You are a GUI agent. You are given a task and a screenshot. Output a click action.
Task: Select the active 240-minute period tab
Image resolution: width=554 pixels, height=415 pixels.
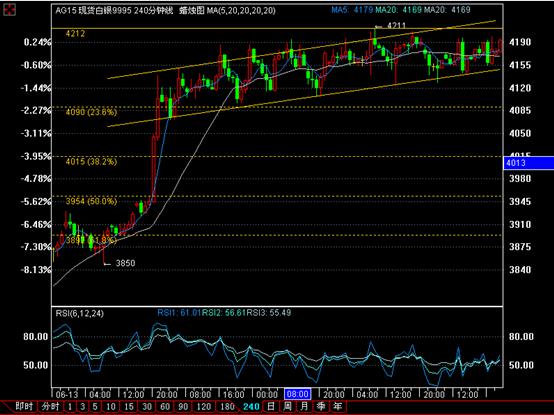(251, 407)
